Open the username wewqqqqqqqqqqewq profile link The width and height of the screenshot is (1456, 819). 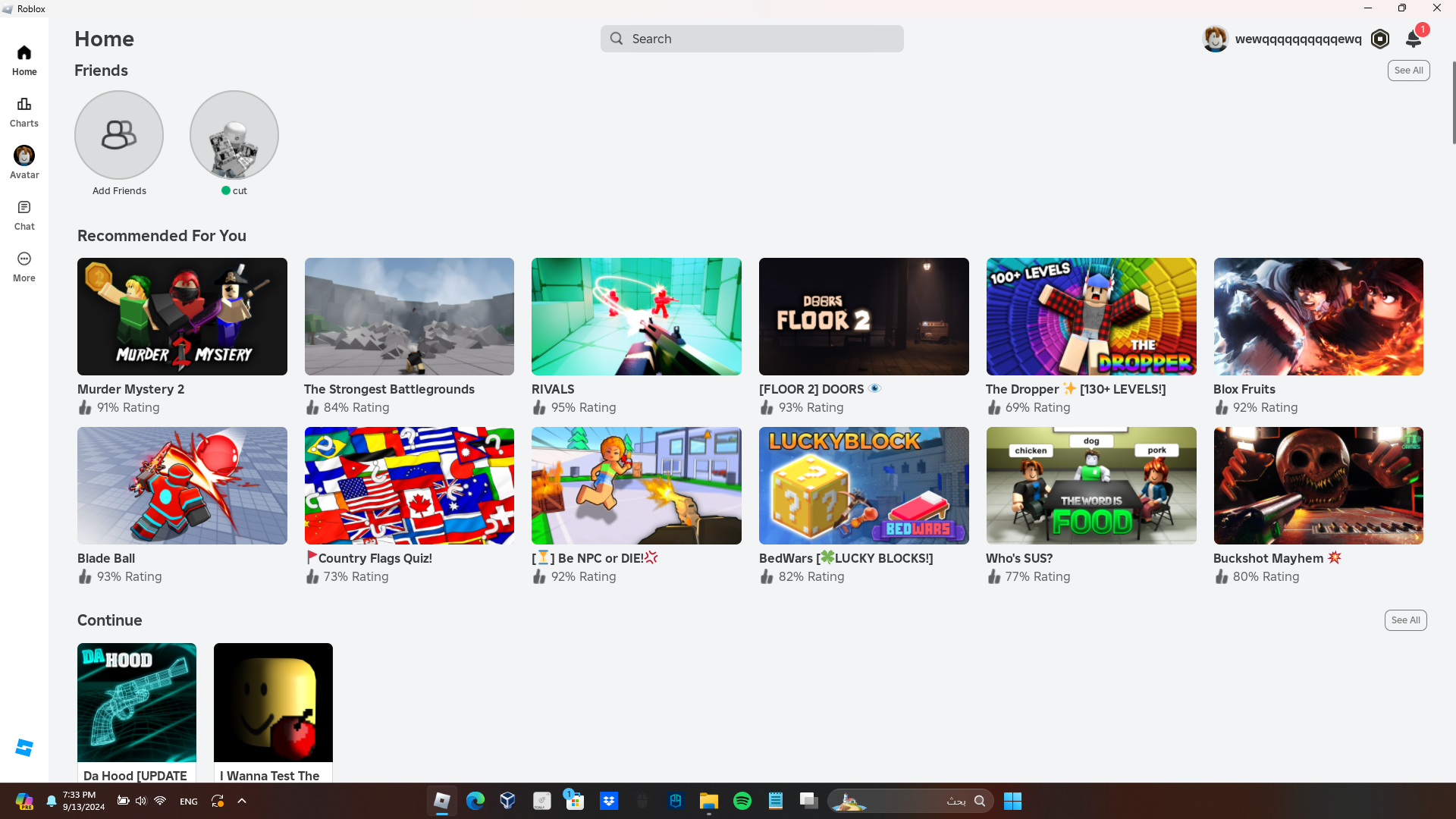[x=1298, y=39]
